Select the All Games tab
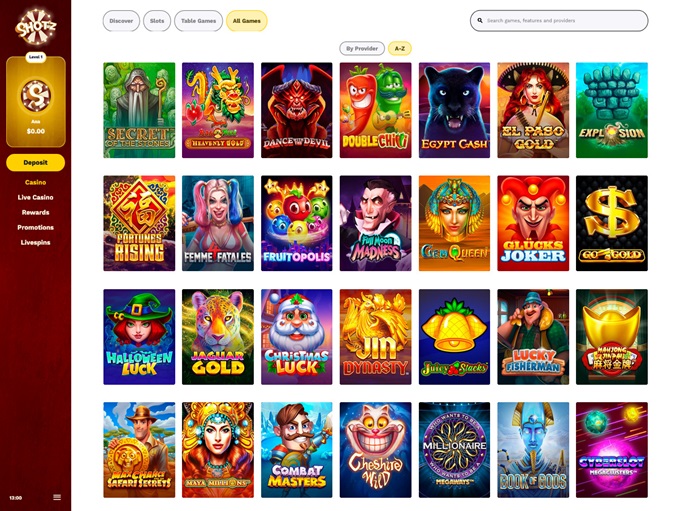This screenshot has width=680, height=511. pyautogui.click(x=247, y=21)
